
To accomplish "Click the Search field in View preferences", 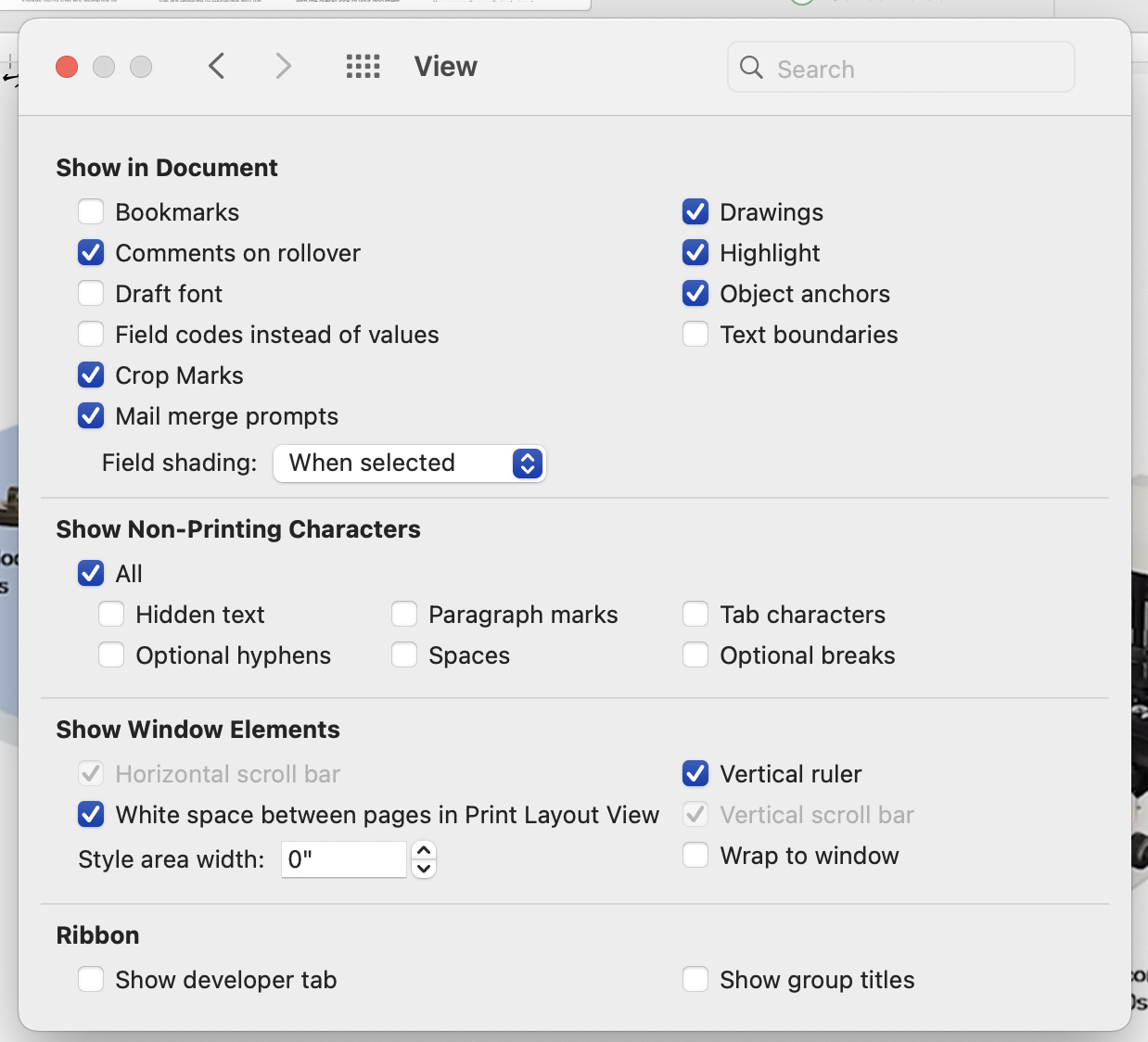I will [x=901, y=68].
